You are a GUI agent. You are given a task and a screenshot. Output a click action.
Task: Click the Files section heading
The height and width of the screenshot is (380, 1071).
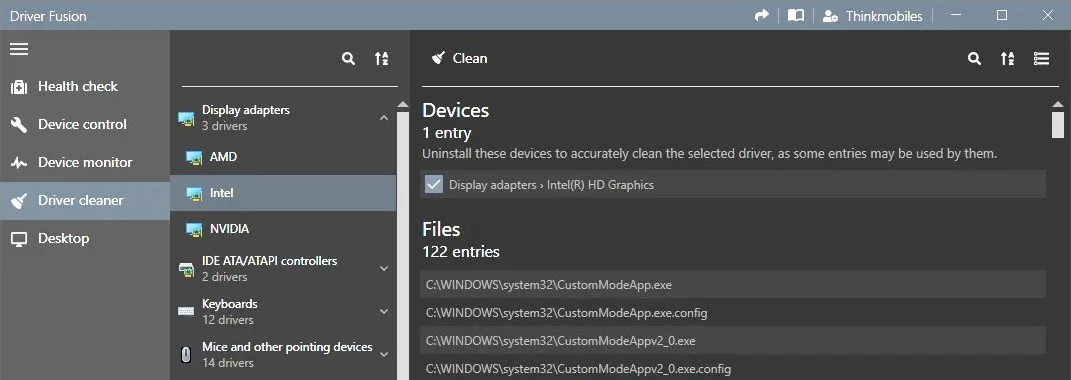point(441,229)
